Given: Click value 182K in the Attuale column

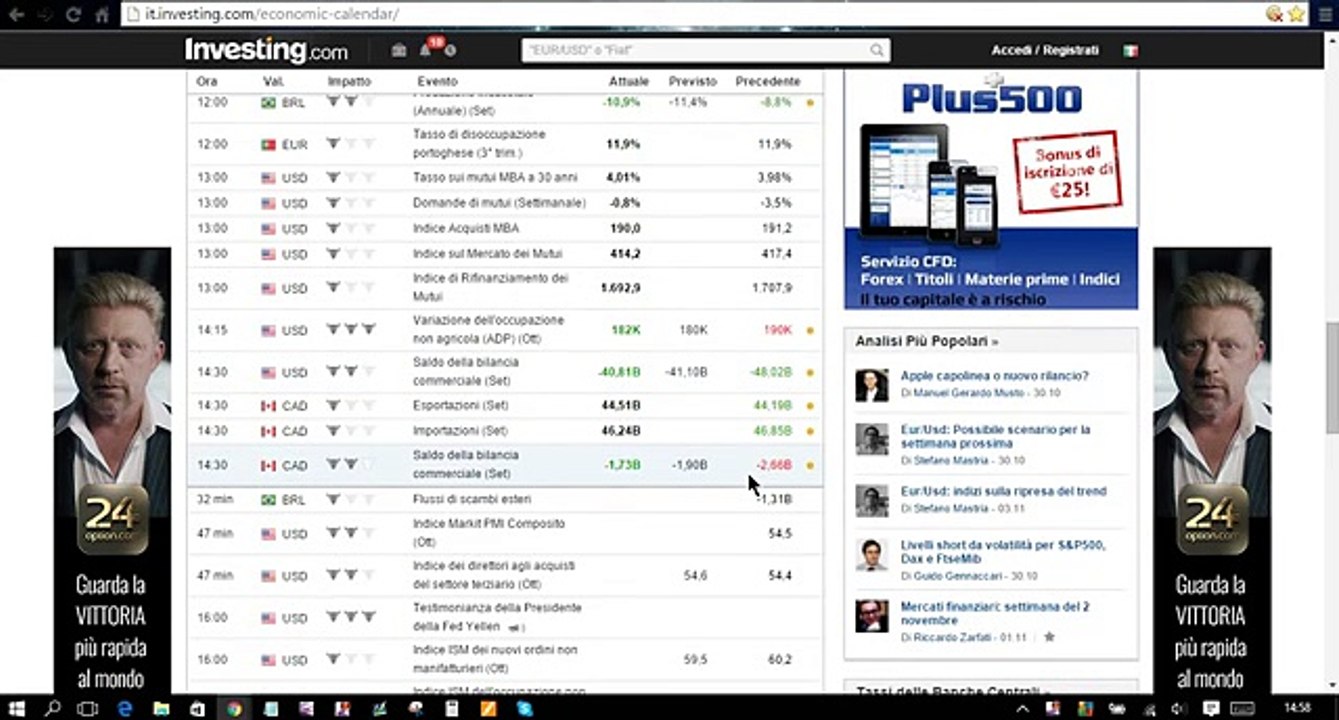Looking at the screenshot, I should pos(625,330).
